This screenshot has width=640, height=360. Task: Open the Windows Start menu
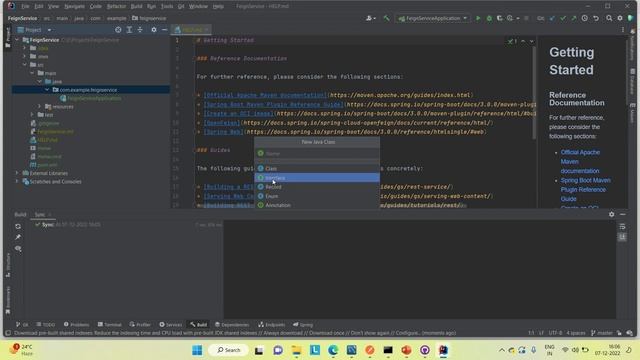(x=197, y=350)
